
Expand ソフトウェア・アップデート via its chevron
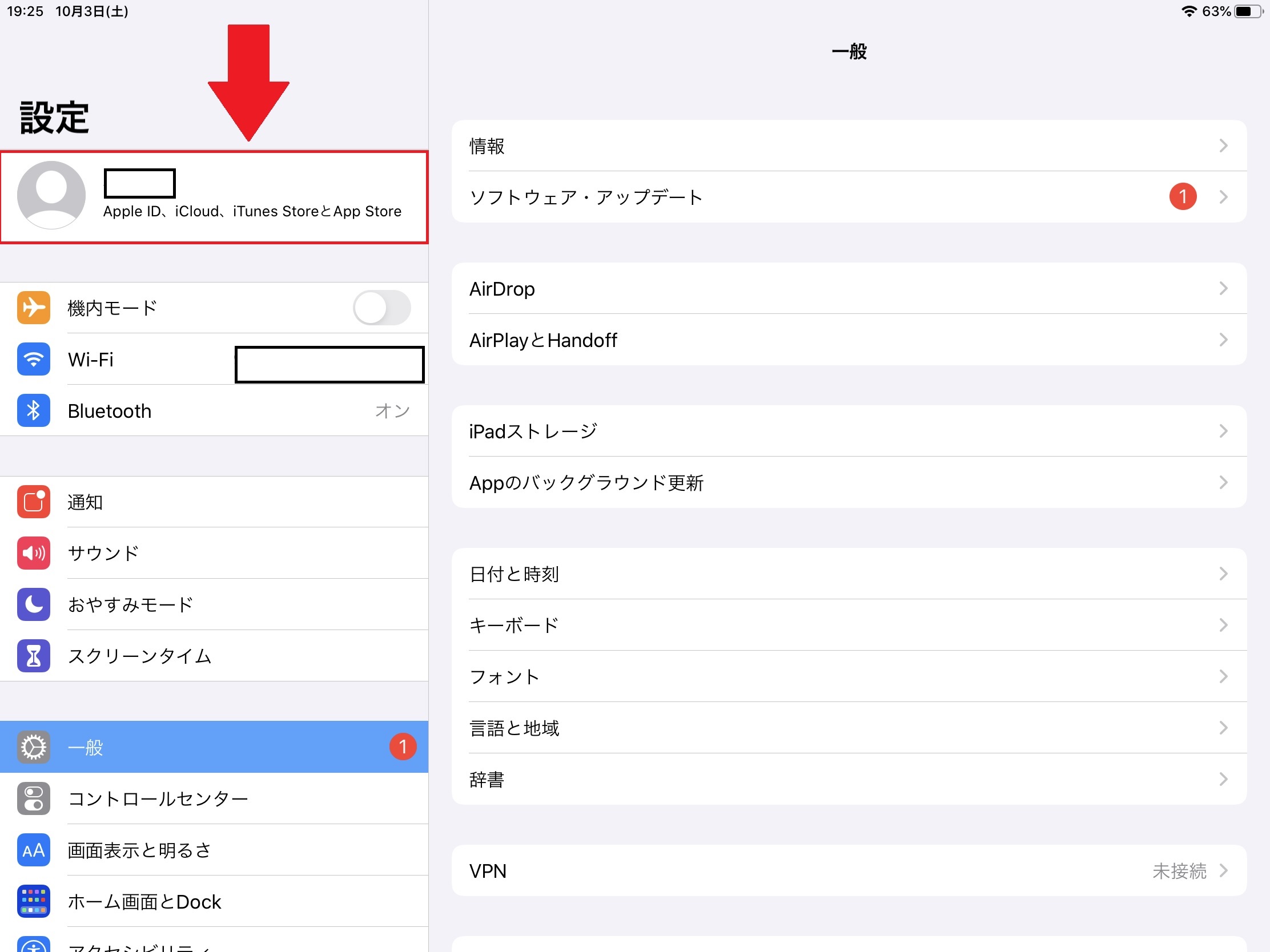point(1224,197)
